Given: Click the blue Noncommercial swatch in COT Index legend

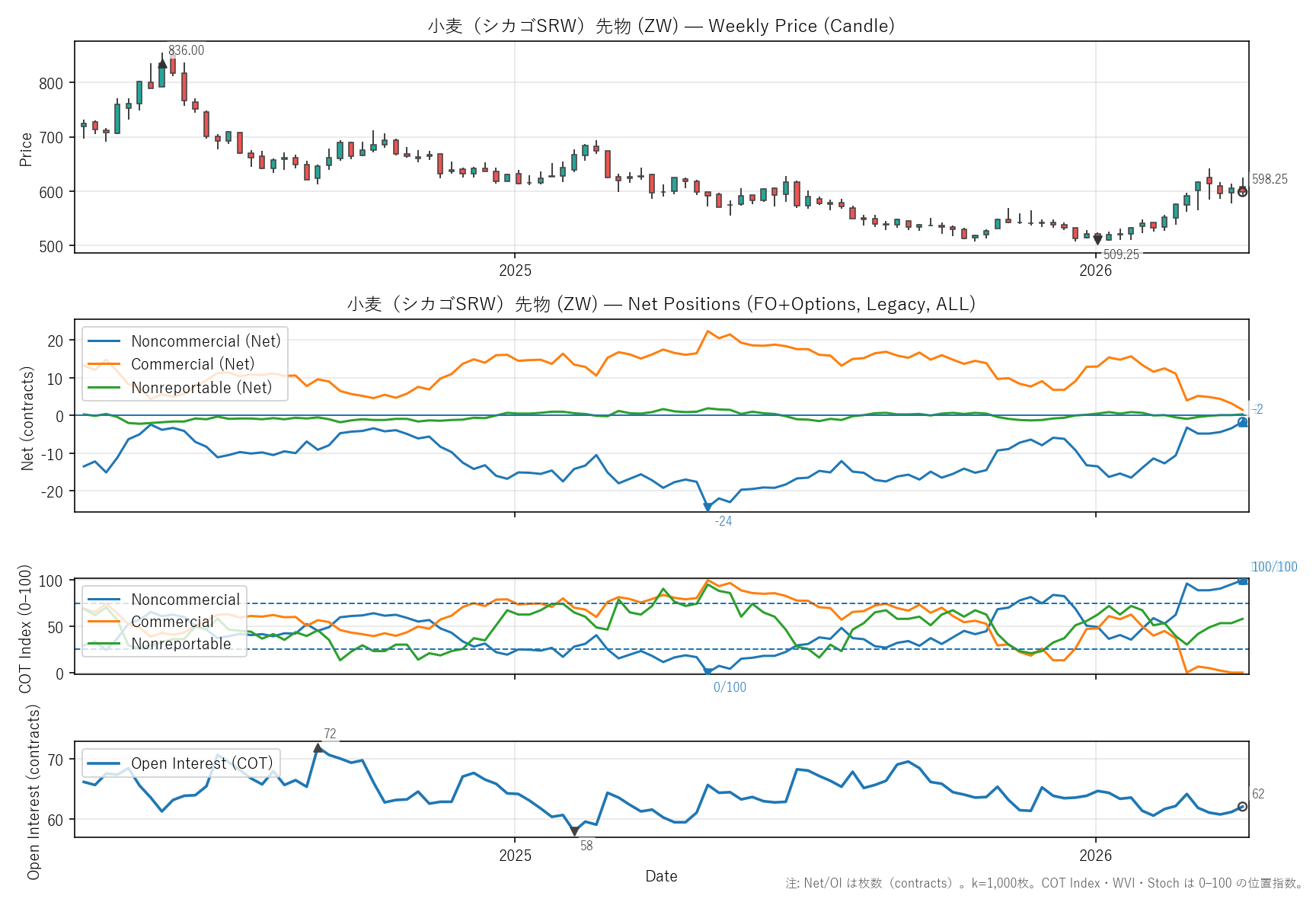Looking at the screenshot, I should point(104,600).
